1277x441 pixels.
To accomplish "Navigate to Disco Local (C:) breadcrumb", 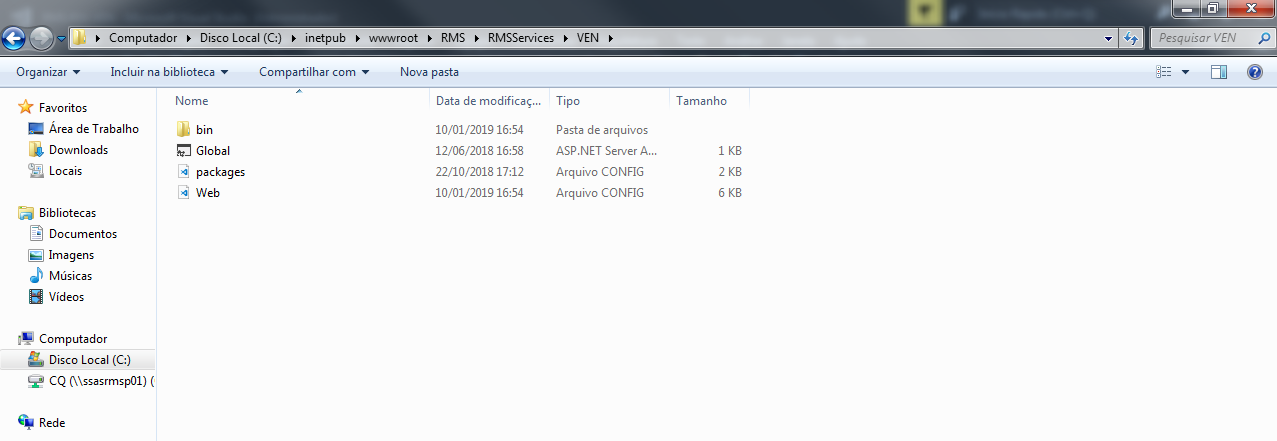I will [x=241, y=38].
